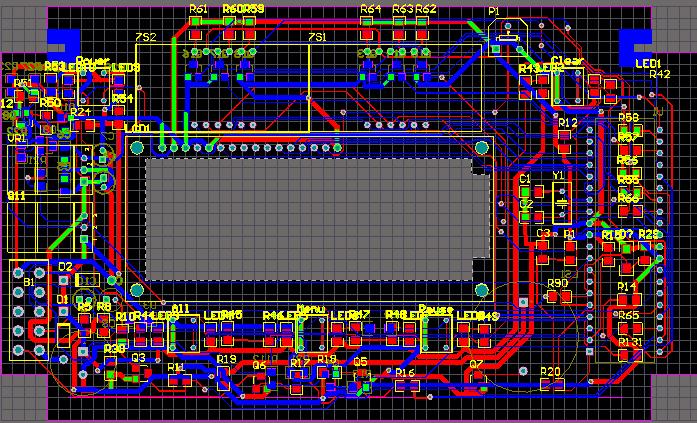Screen dimensions: 697x423
Task: Click the B1 connector designator
Action: tap(28, 282)
